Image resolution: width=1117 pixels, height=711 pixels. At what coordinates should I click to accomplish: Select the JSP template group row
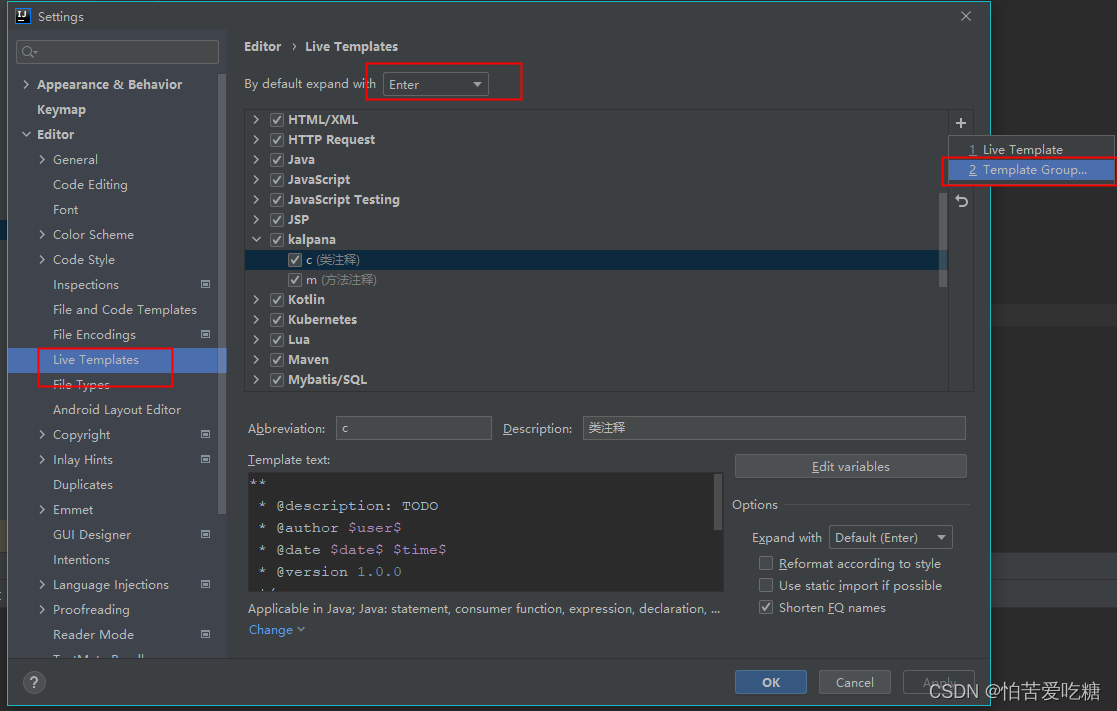click(596, 219)
